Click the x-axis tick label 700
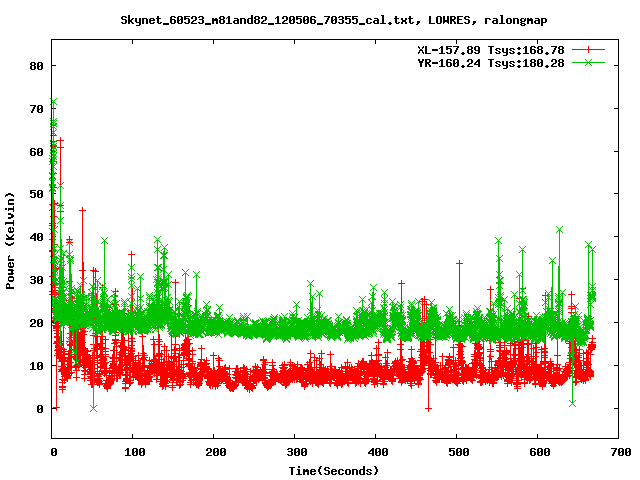 621,452
